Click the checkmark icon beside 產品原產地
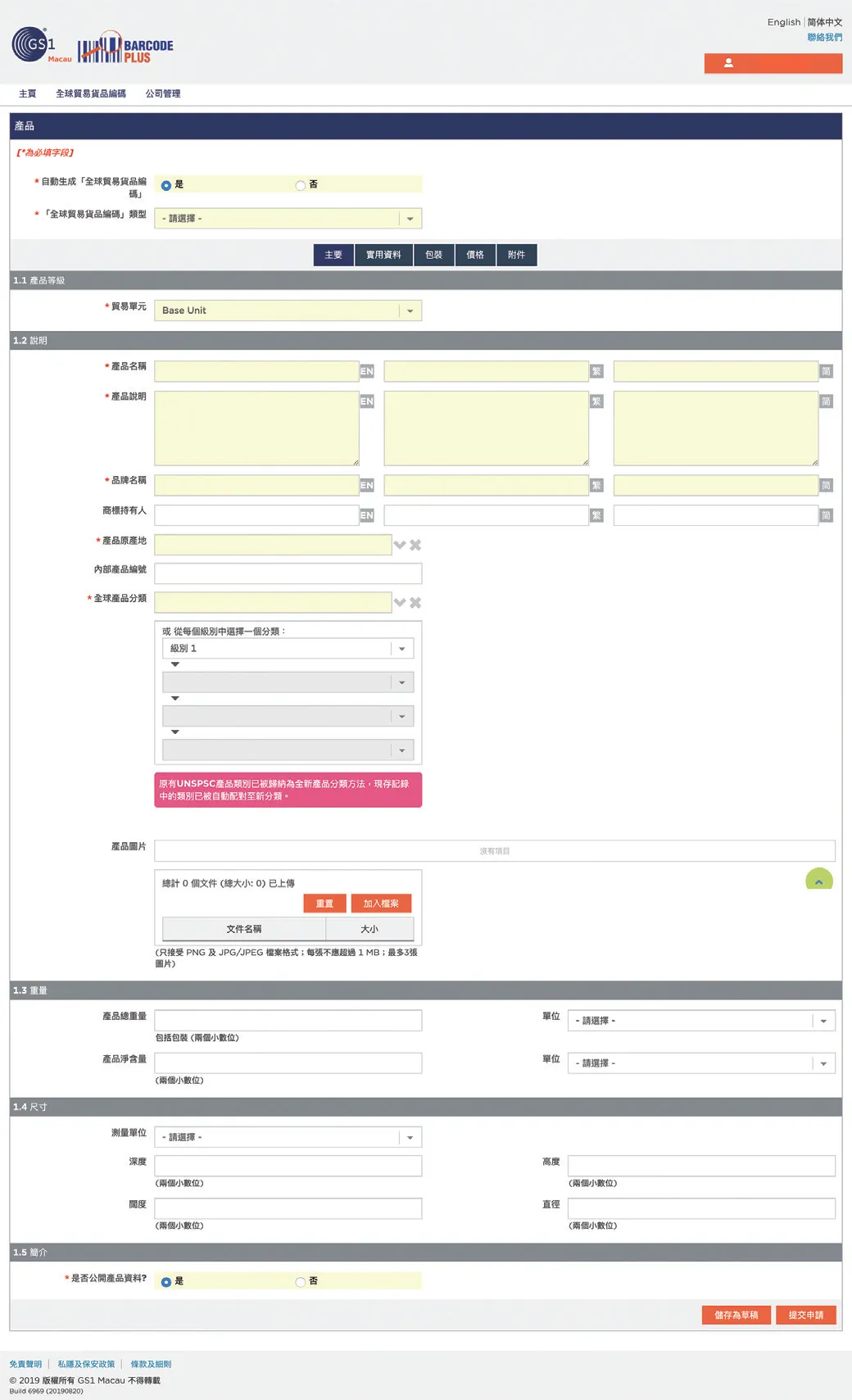 [400, 545]
